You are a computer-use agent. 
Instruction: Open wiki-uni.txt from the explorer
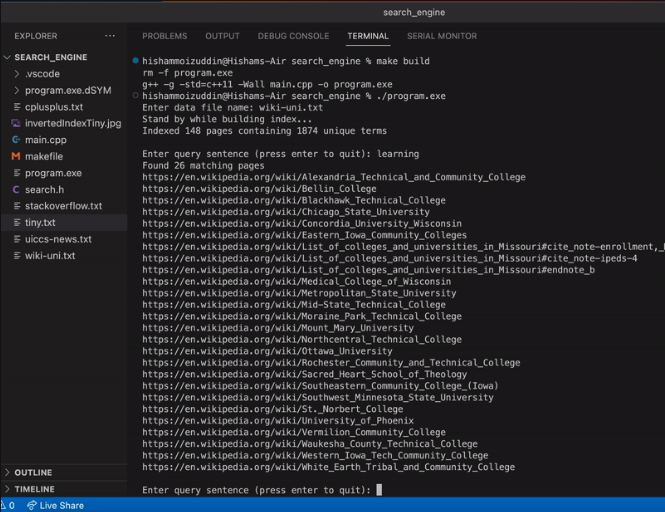(x=50, y=256)
